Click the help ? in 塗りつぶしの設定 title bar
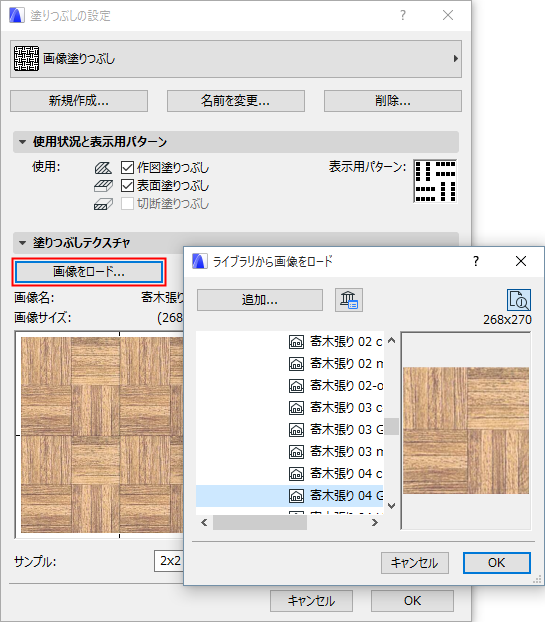 403,15
